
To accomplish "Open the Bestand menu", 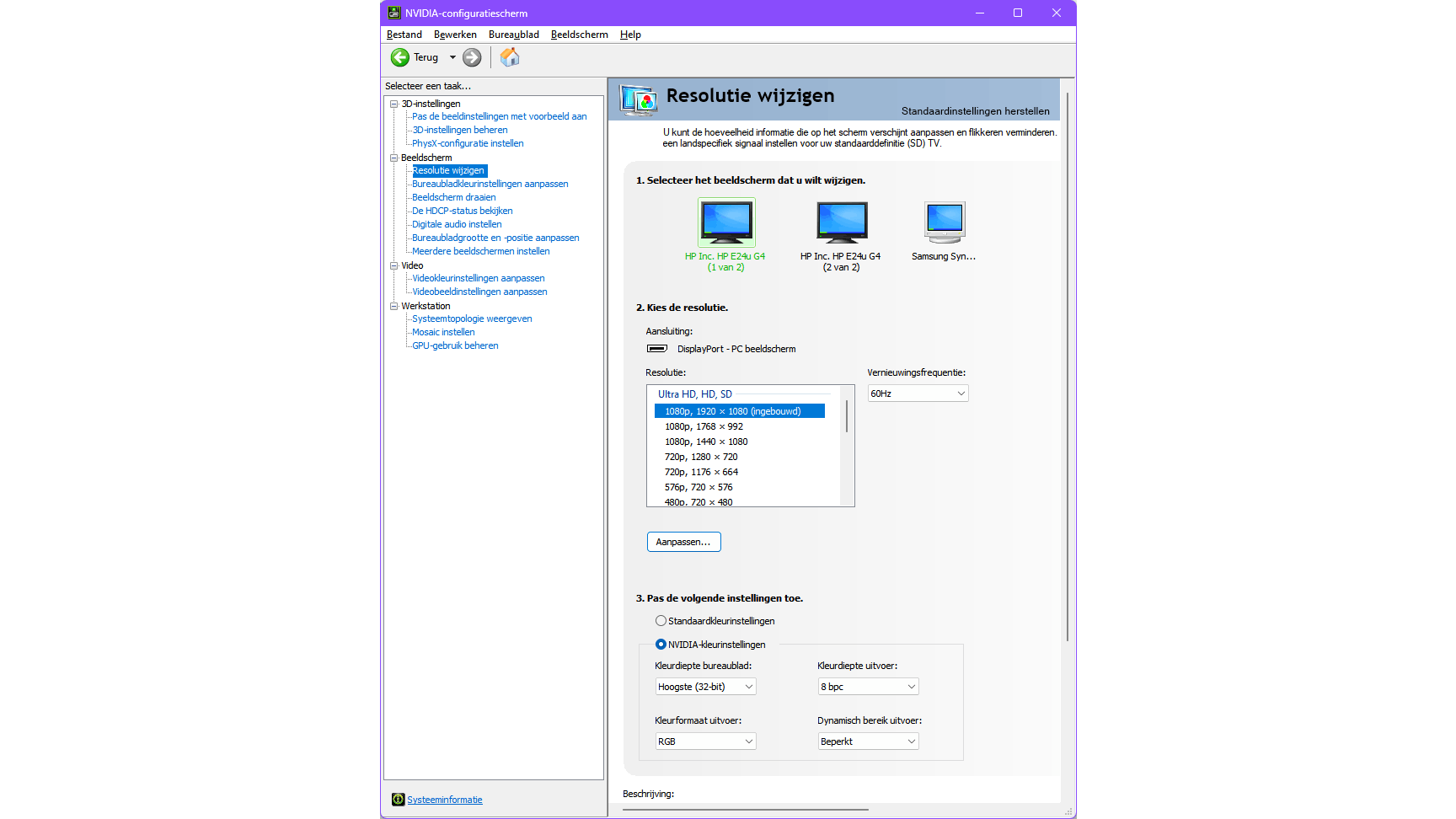I will click(404, 35).
